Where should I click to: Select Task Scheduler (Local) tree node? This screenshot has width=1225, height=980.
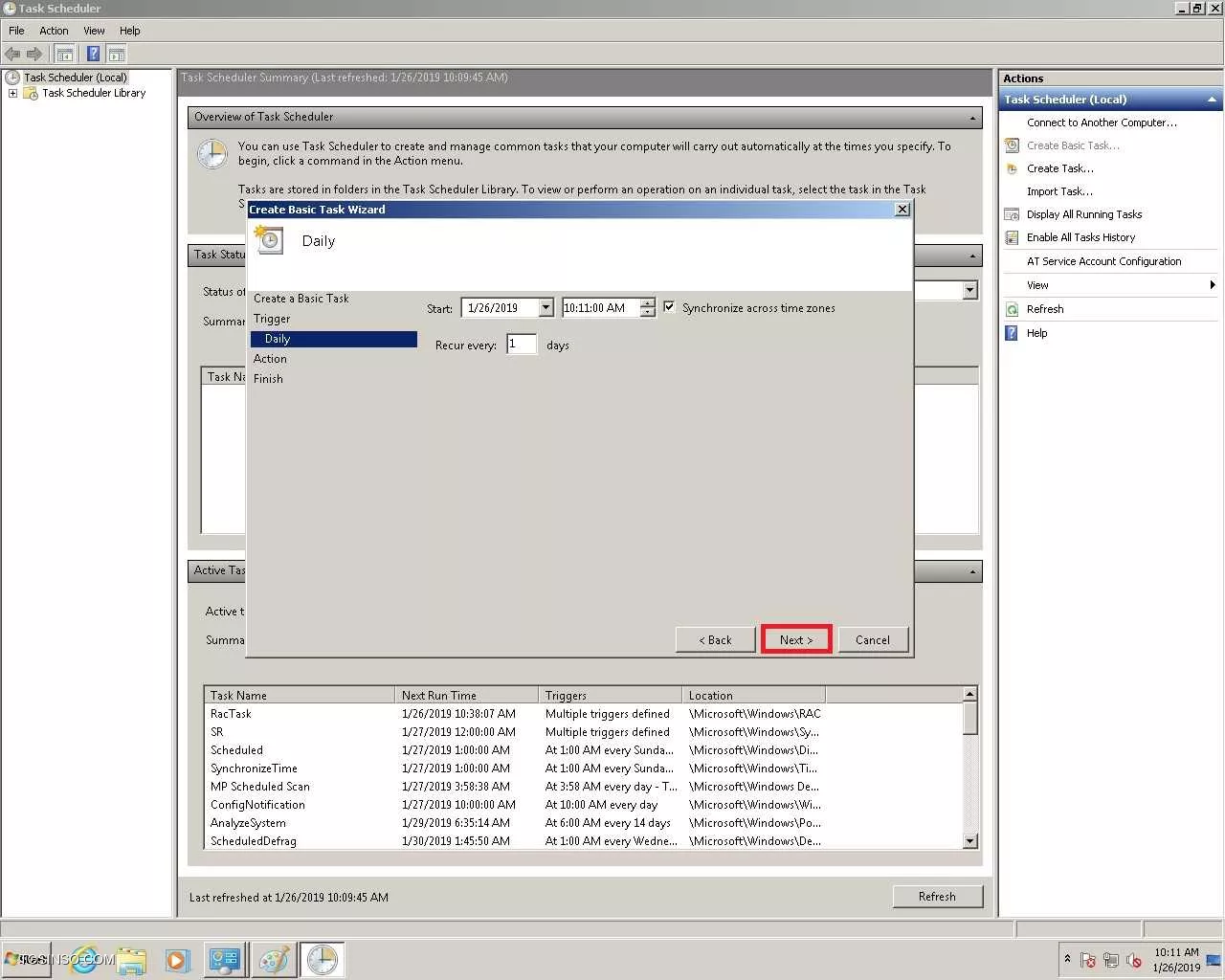[x=75, y=78]
